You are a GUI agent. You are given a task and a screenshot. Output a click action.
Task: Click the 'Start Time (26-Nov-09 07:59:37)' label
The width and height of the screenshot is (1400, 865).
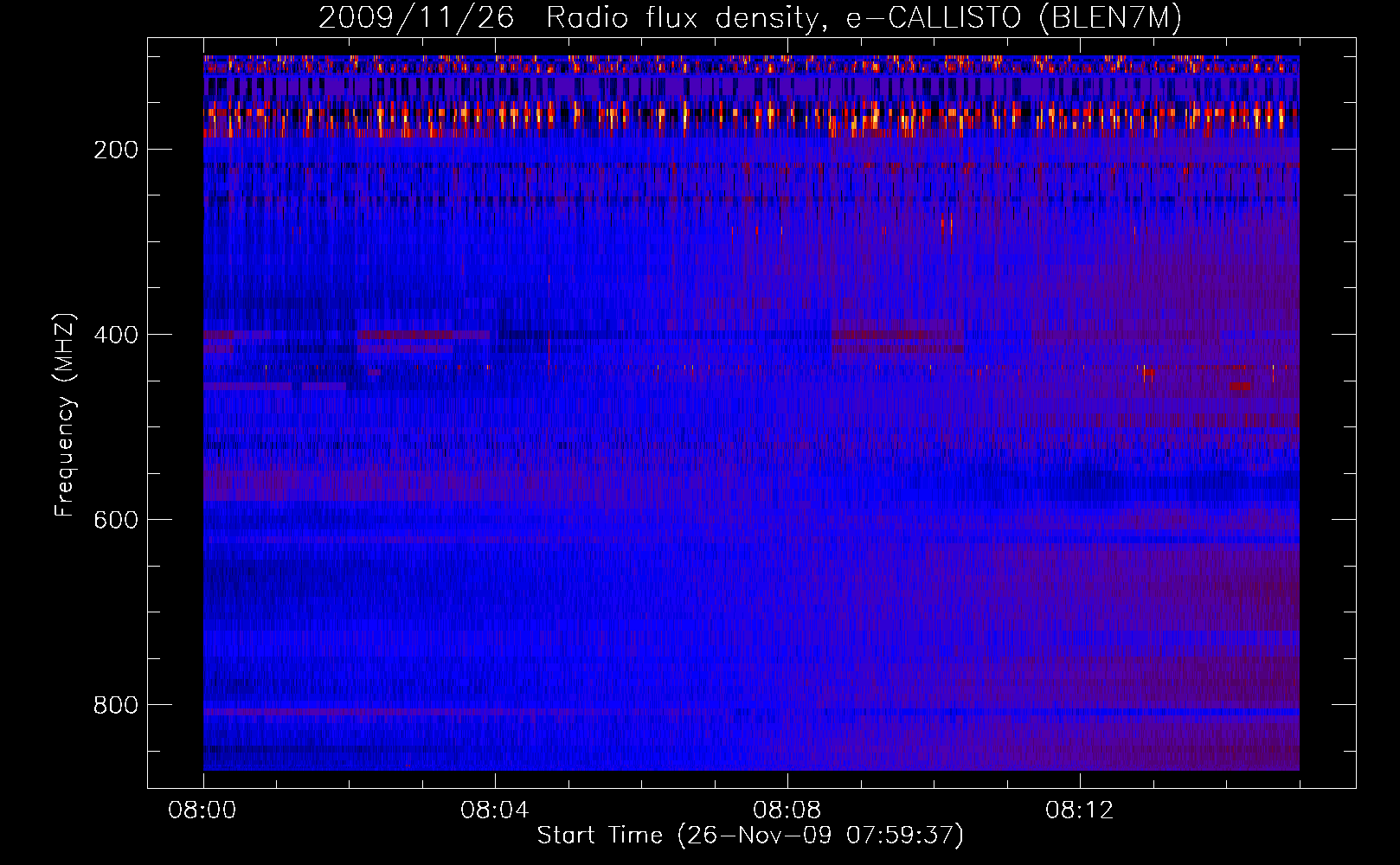tap(751, 836)
